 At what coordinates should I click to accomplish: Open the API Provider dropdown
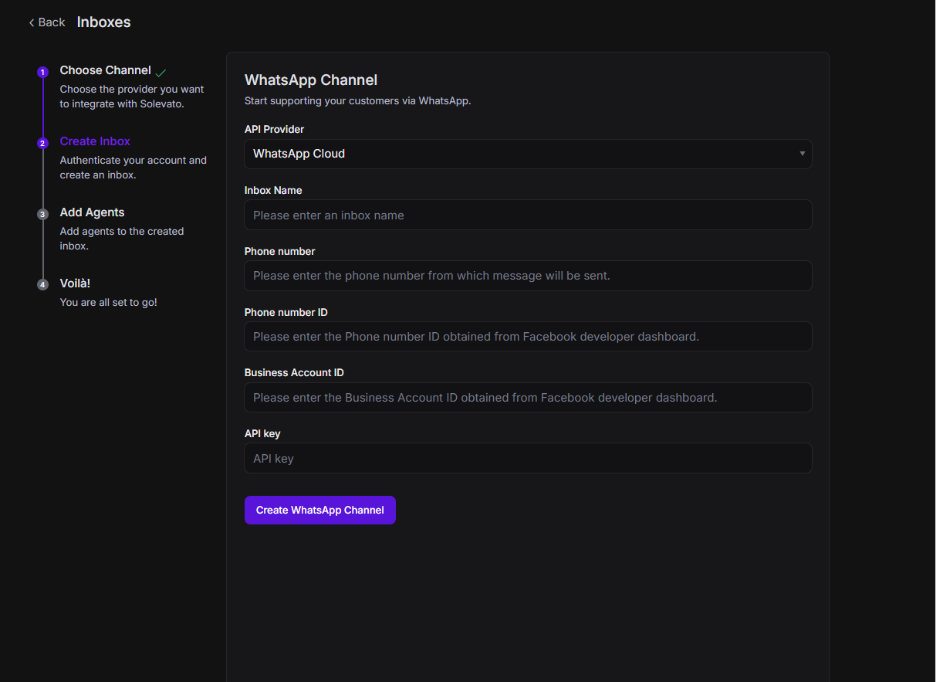click(528, 154)
